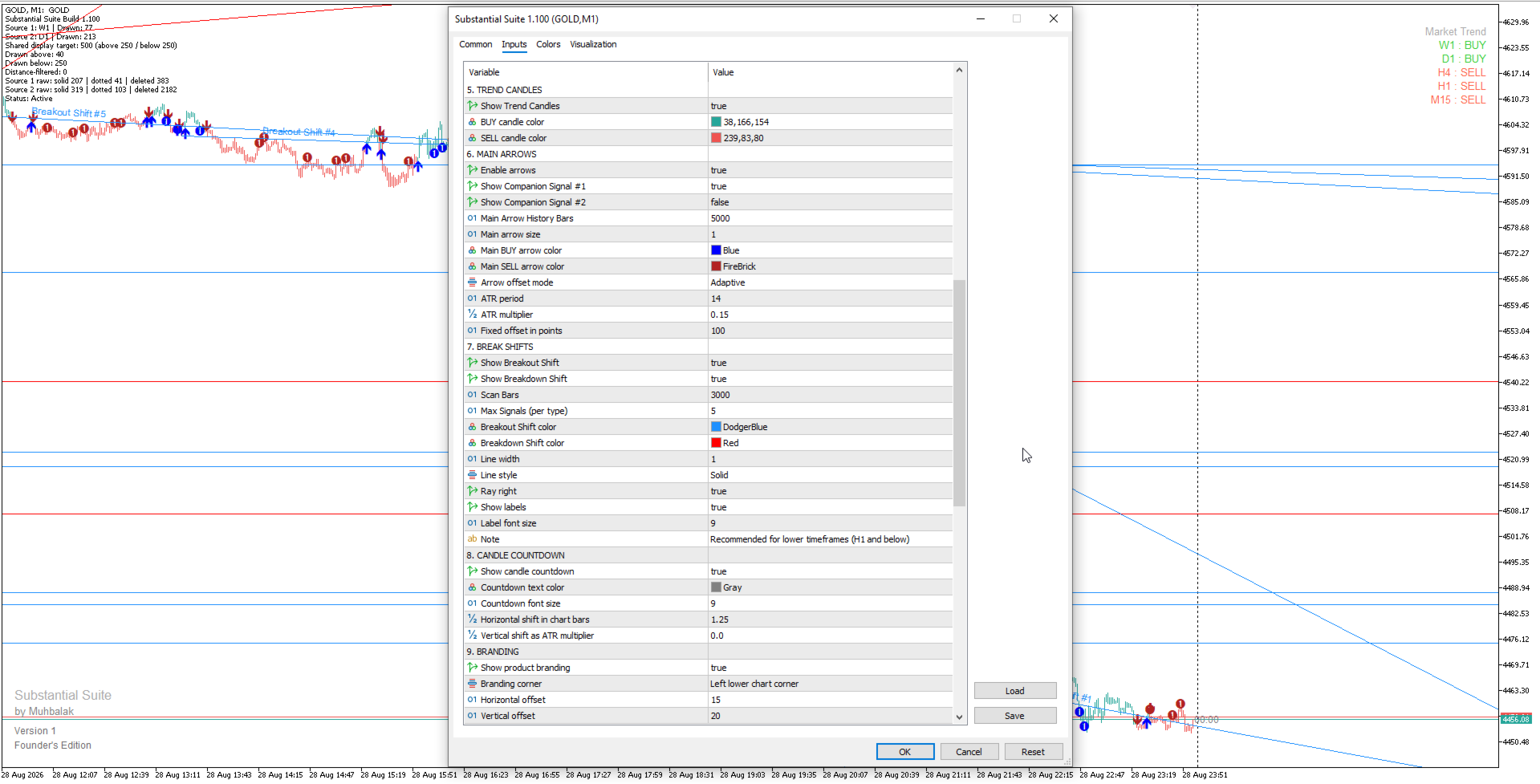The width and height of the screenshot is (1540, 784).
Task: Toggle the Enable arrows value true
Action: [x=831, y=170]
